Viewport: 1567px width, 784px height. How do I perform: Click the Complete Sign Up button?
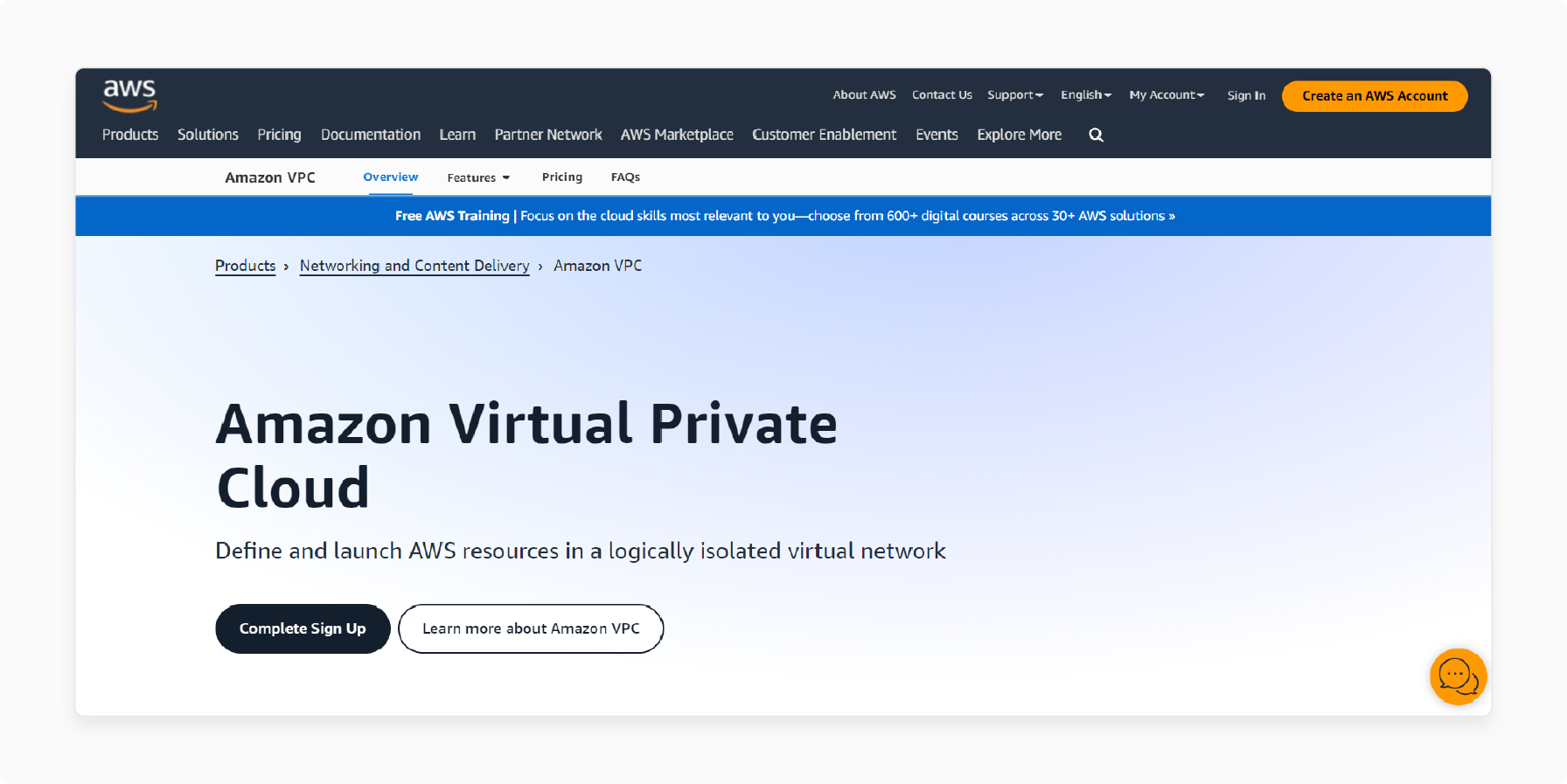303,628
